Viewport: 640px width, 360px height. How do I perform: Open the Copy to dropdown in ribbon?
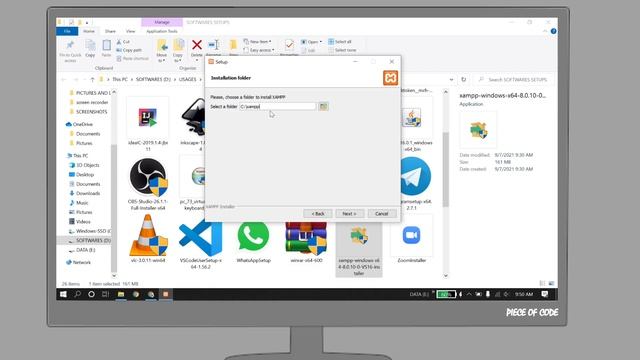pos(178,51)
